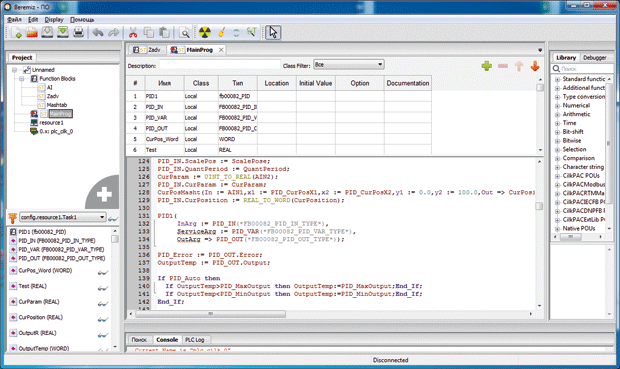Image resolution: width=620 pixels, height=369 pixels.
Task: Click the Location column header
Action: click(x=277, y=83)
